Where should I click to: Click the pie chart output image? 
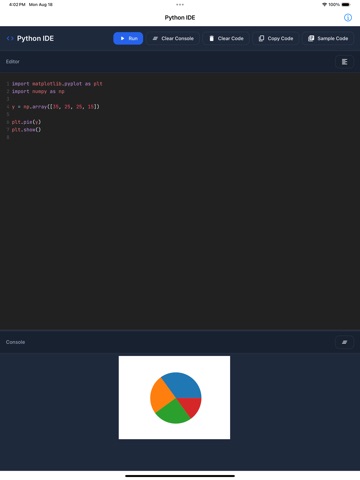coord(174,397)
